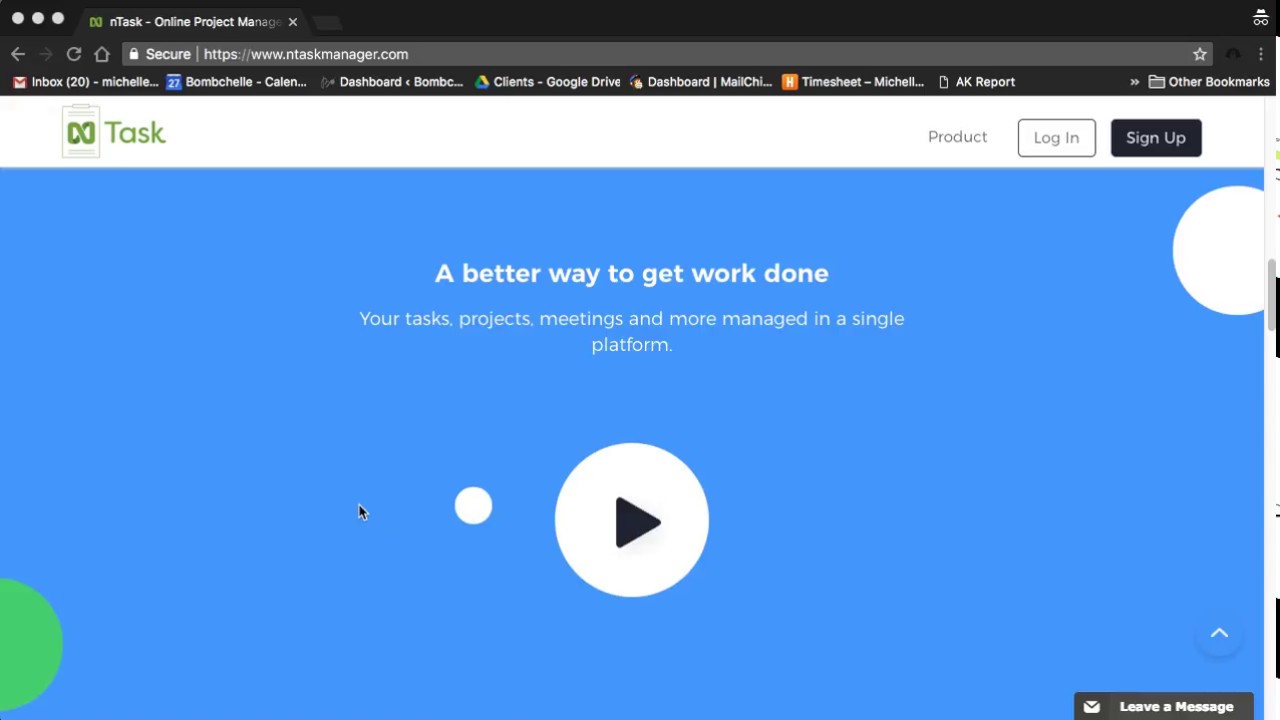
Task: Go to browser home page
Action: [x=102, y=54]
